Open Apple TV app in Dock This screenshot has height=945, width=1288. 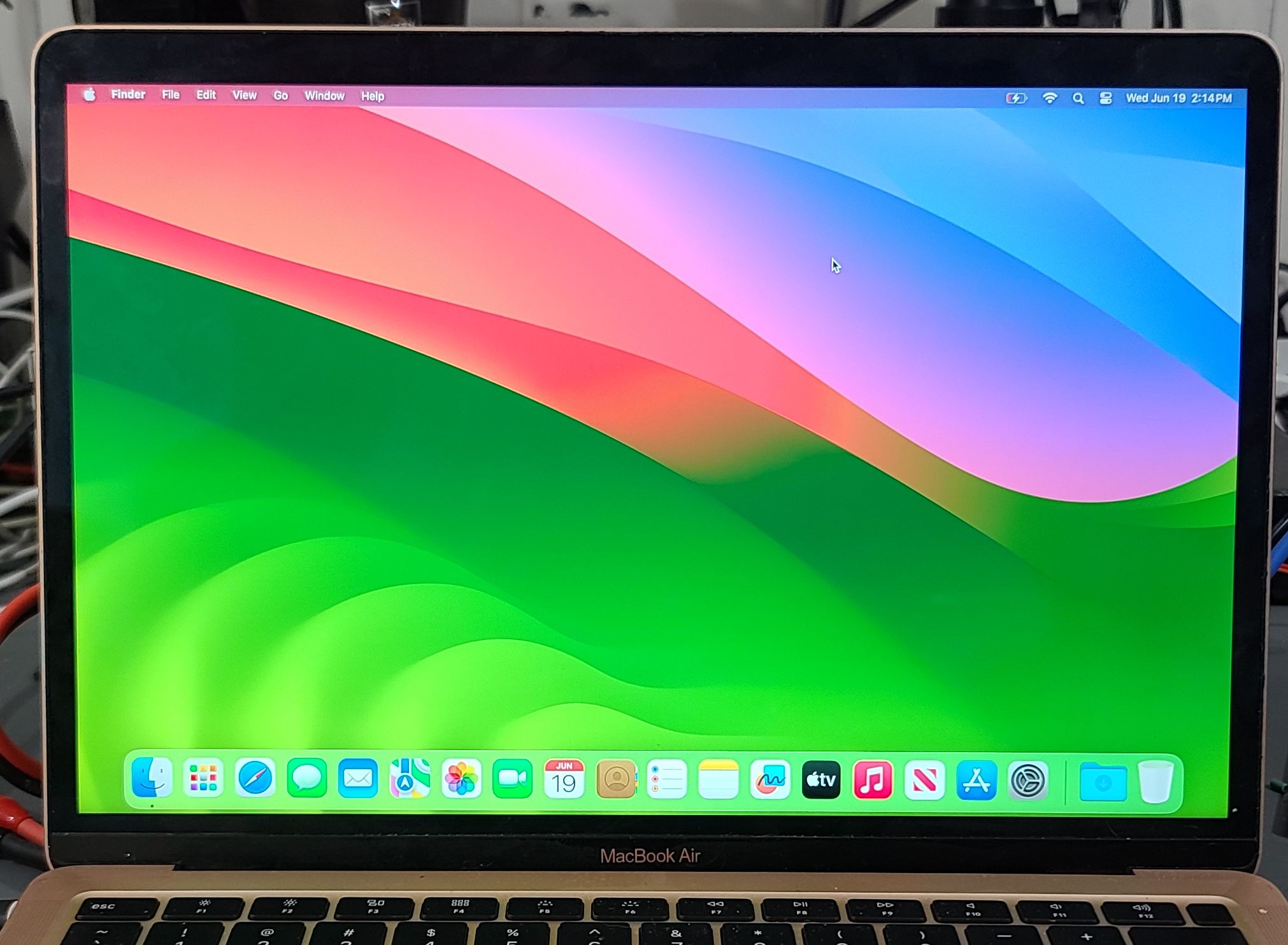click(821, 779)
